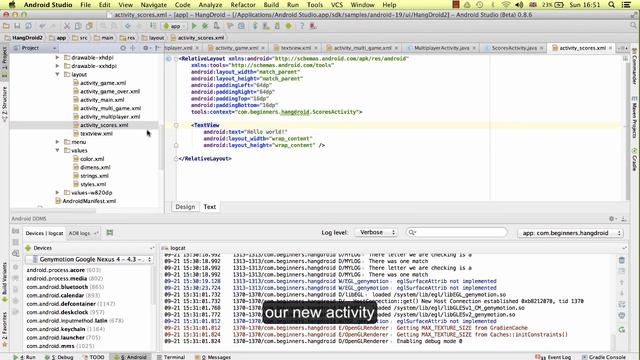Open the Refactor menu

243,5
